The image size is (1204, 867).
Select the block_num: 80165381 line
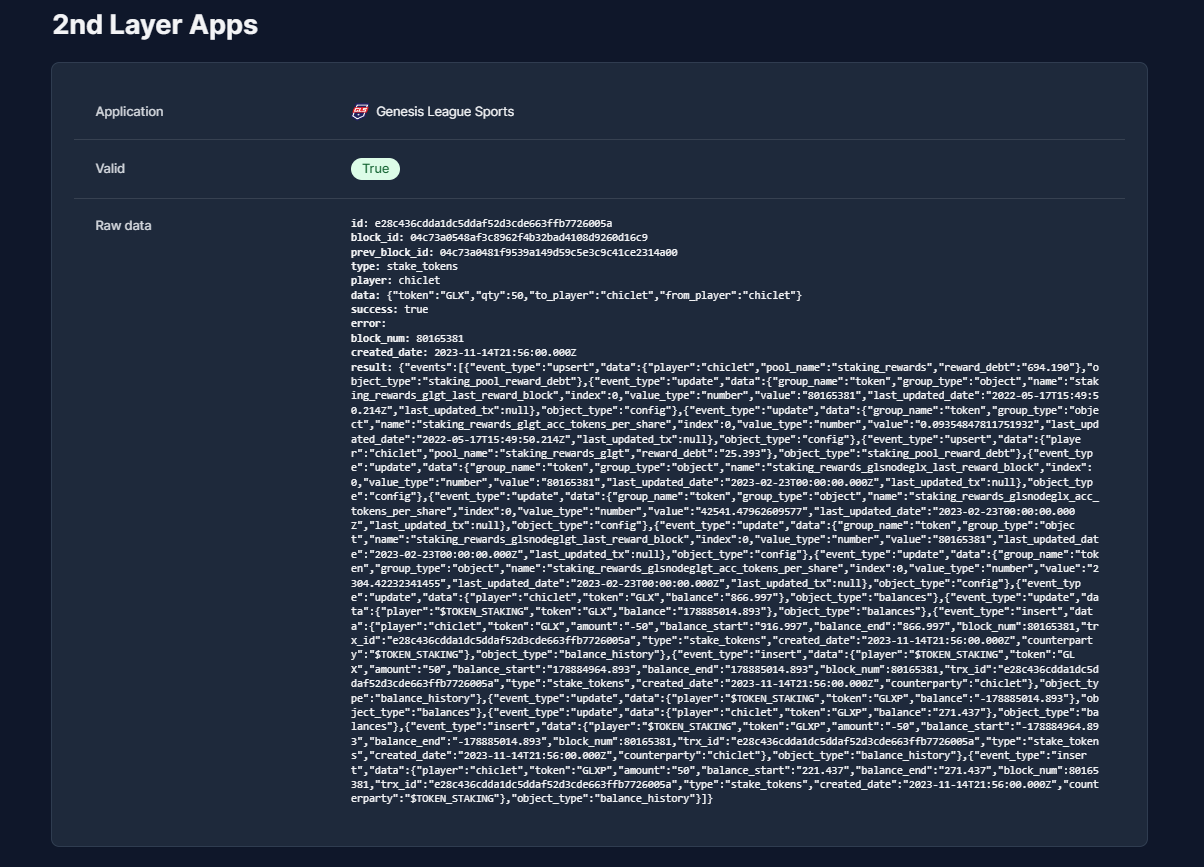pyautogui.click(x=407, y=339)
